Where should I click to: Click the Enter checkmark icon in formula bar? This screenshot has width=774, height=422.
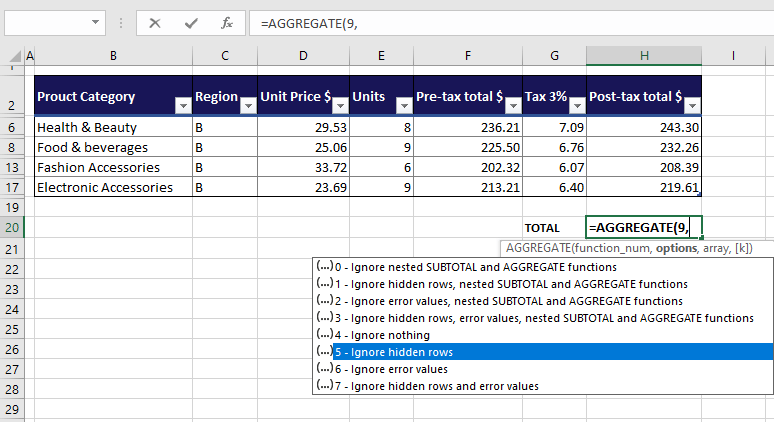click(191, 22)
